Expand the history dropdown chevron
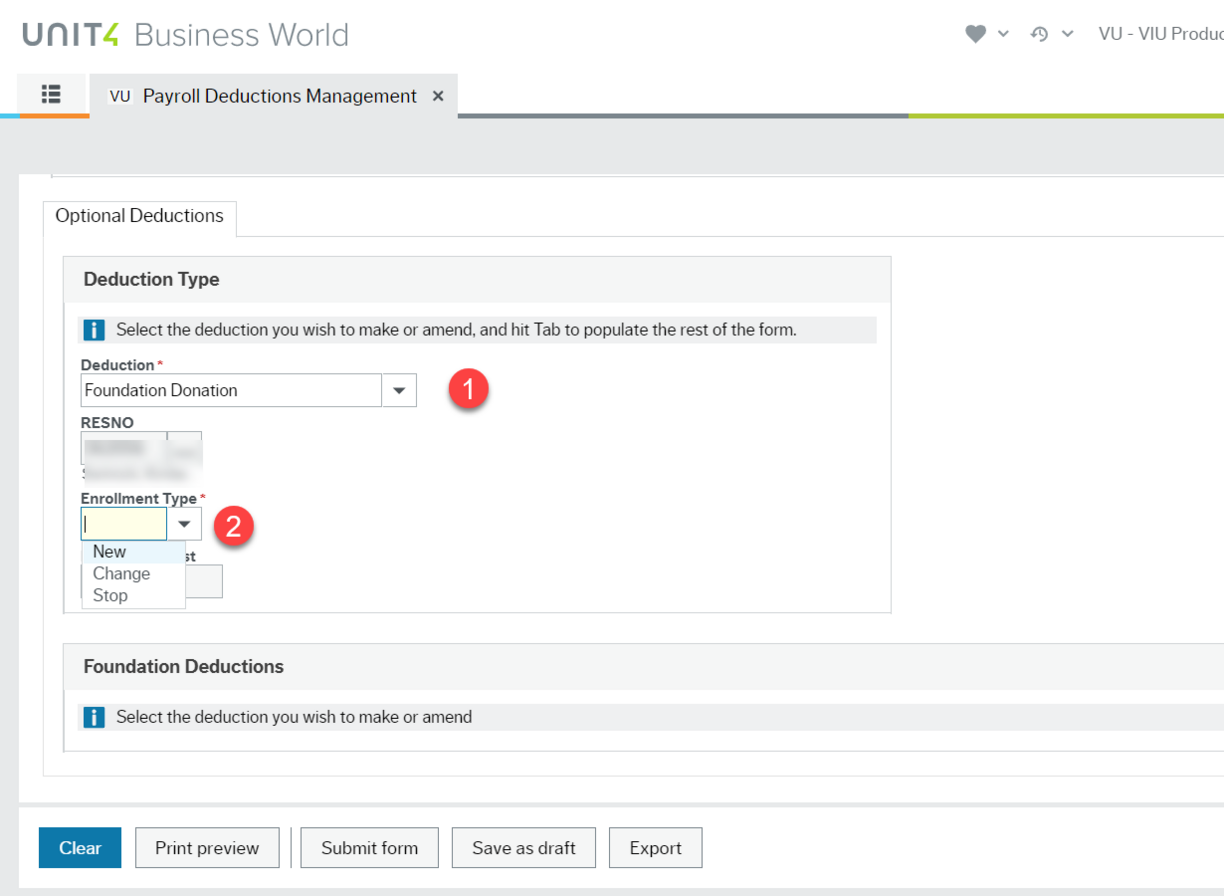This screenshot has width=1224, height=896. point(1068,34)
